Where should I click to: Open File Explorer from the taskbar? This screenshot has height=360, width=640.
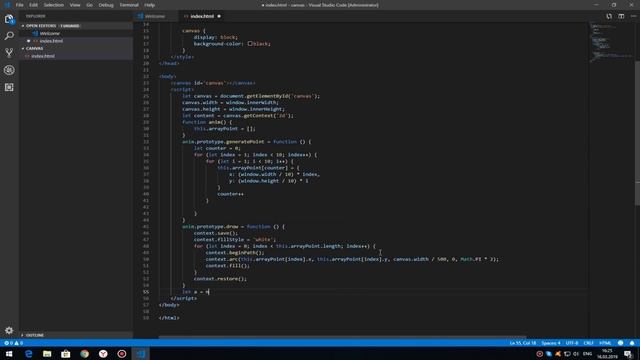[x=47, y=354]
